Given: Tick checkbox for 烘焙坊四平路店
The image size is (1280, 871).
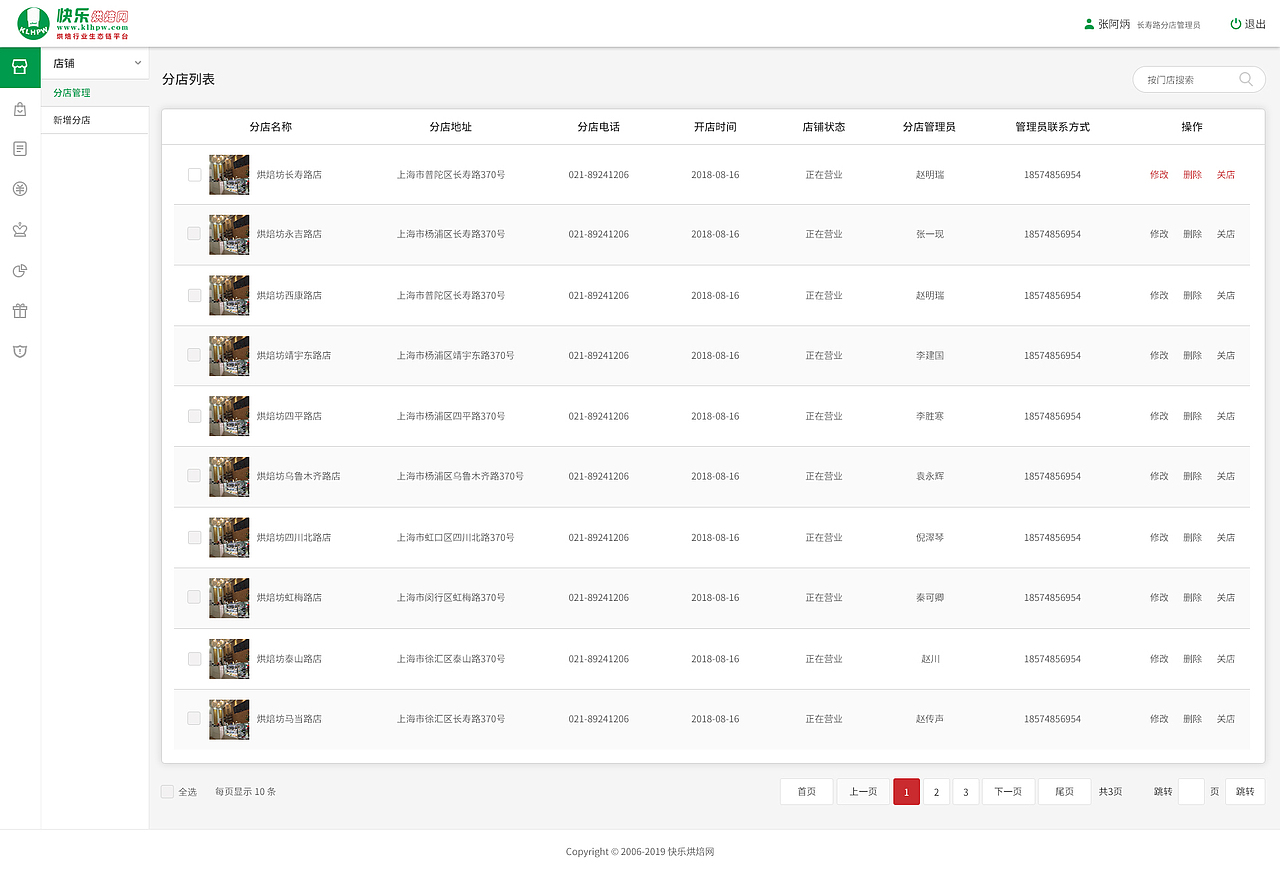Looking at the screenshot, I should (x=194, y=416).
